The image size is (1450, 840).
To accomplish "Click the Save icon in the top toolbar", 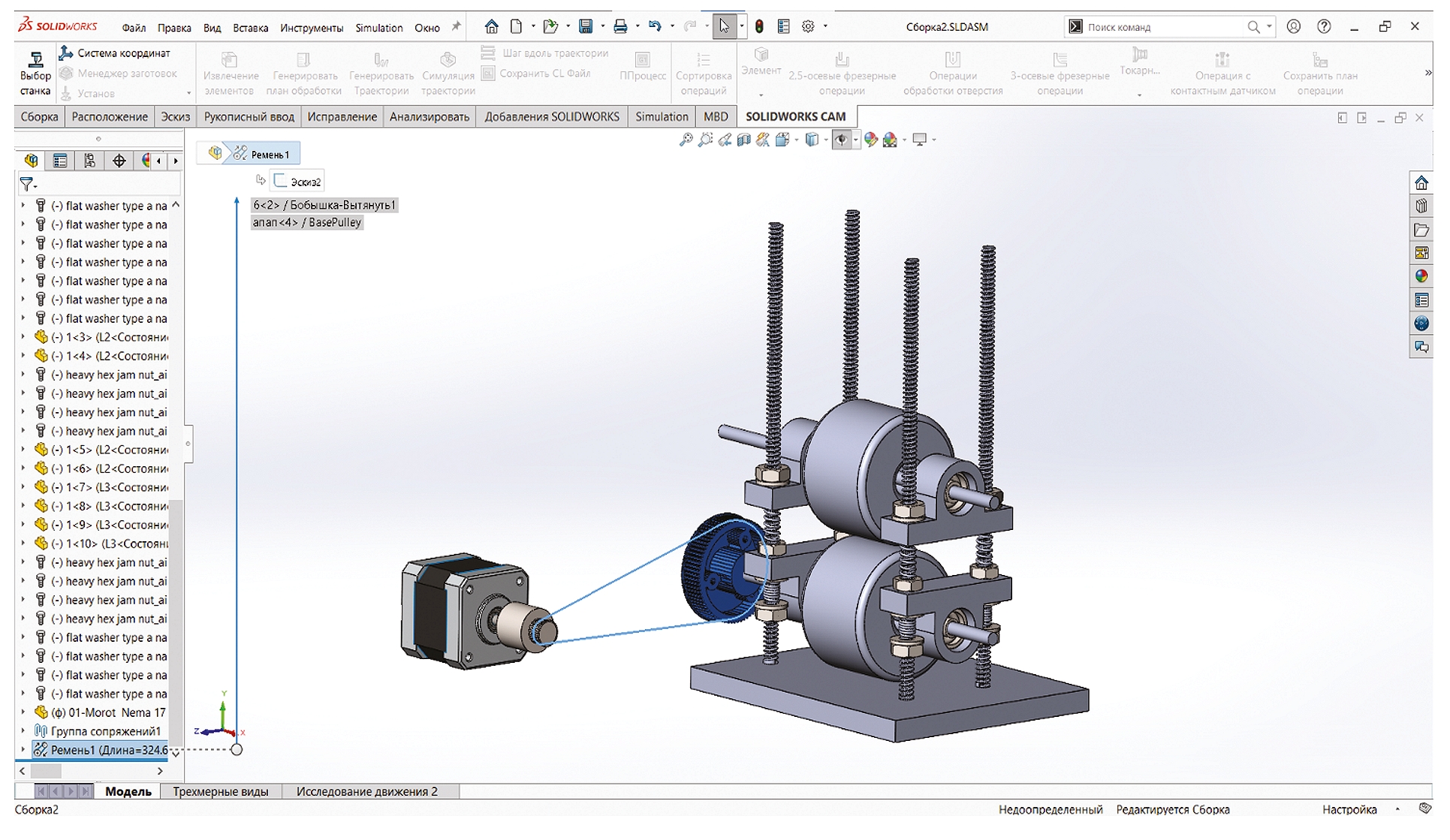I will 586,27.
